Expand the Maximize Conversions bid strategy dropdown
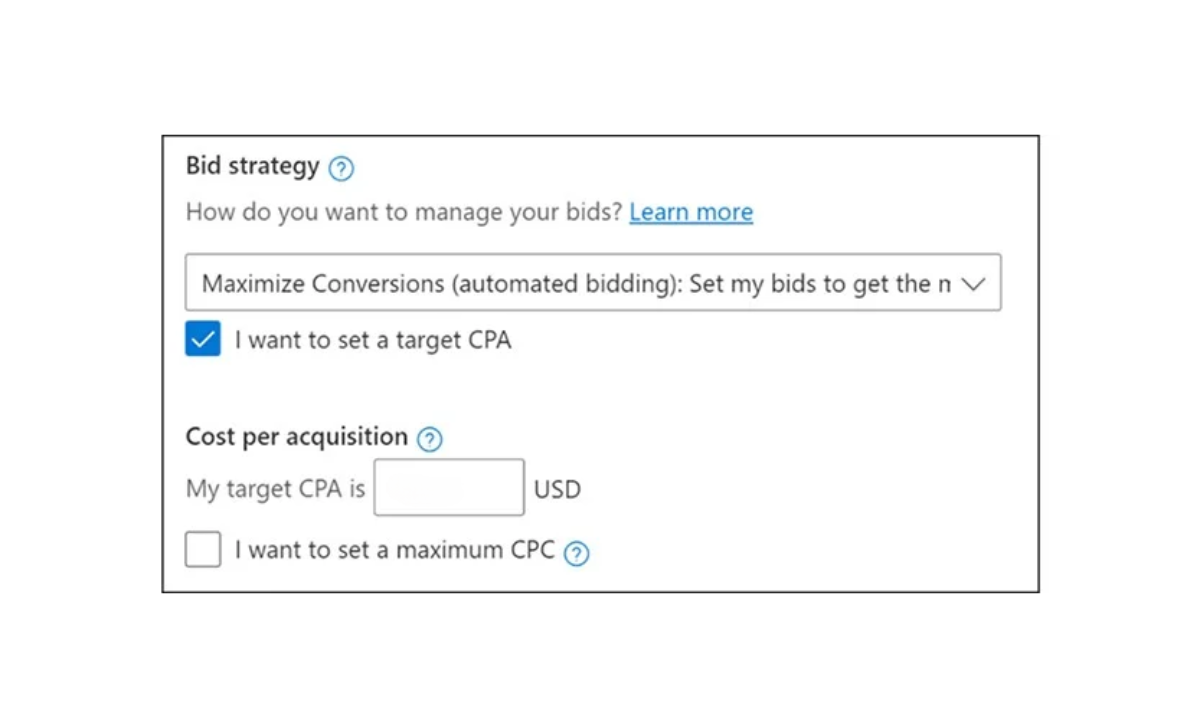1200x728 pixels. [593, 282]
